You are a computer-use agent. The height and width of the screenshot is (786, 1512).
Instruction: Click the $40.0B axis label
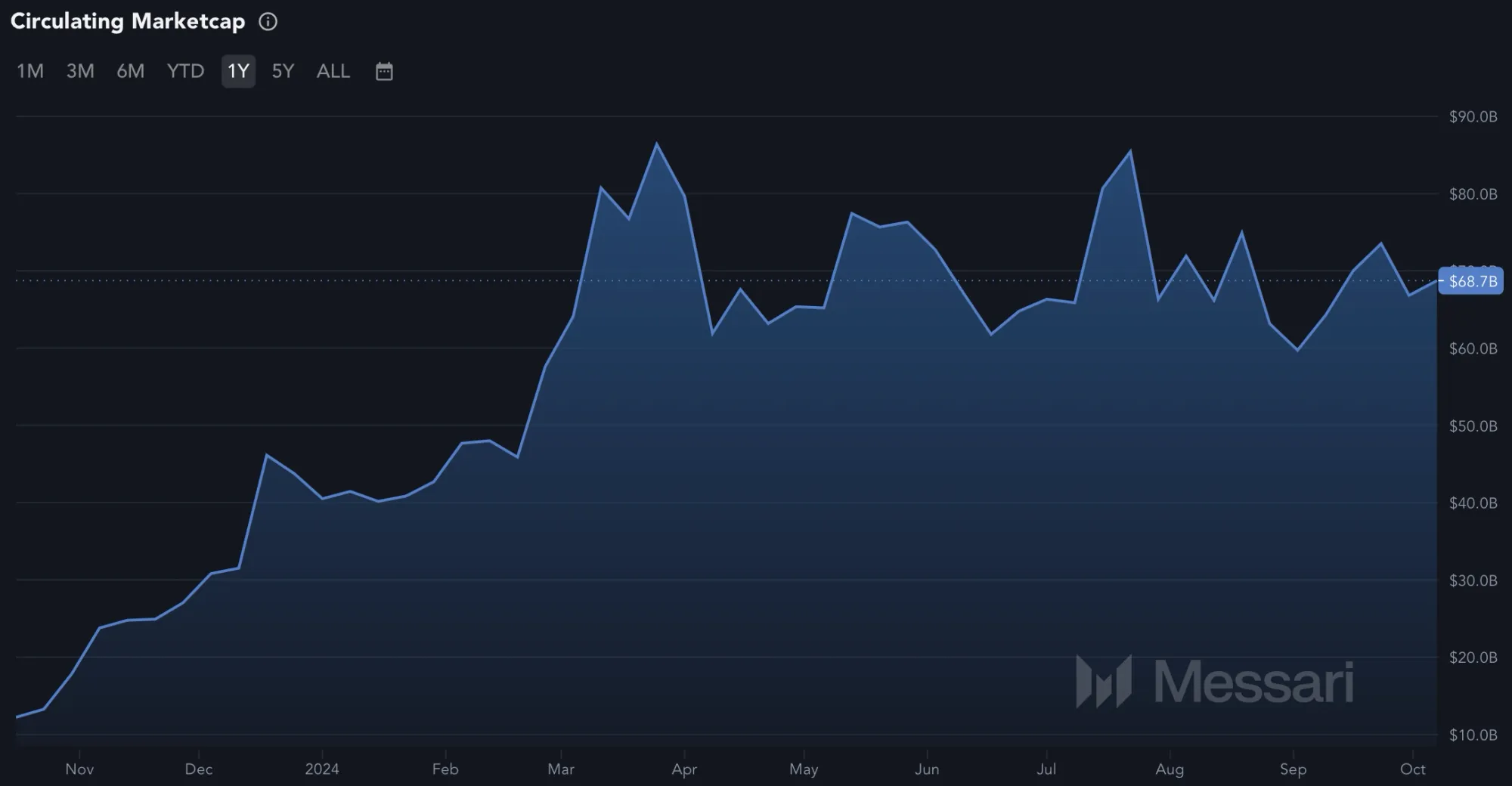[1473, 503]
